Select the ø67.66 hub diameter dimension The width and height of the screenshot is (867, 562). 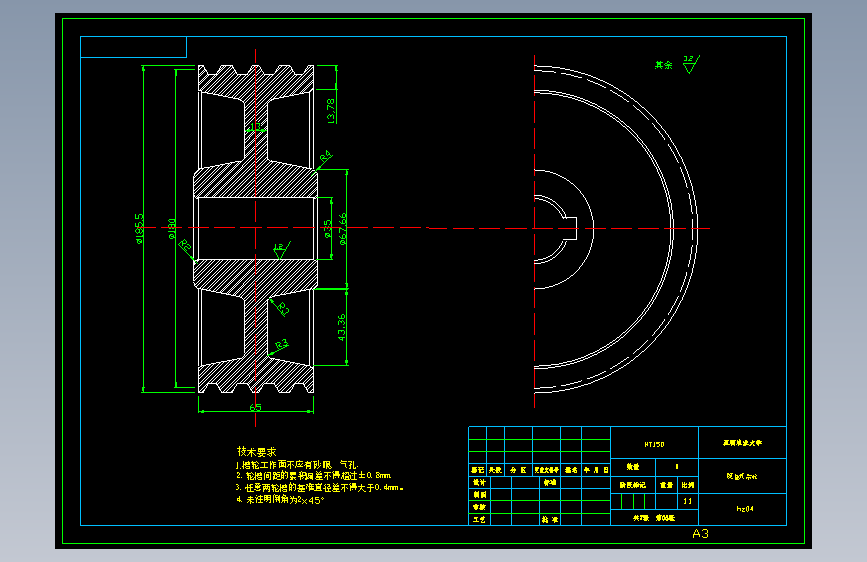point(343,228)
